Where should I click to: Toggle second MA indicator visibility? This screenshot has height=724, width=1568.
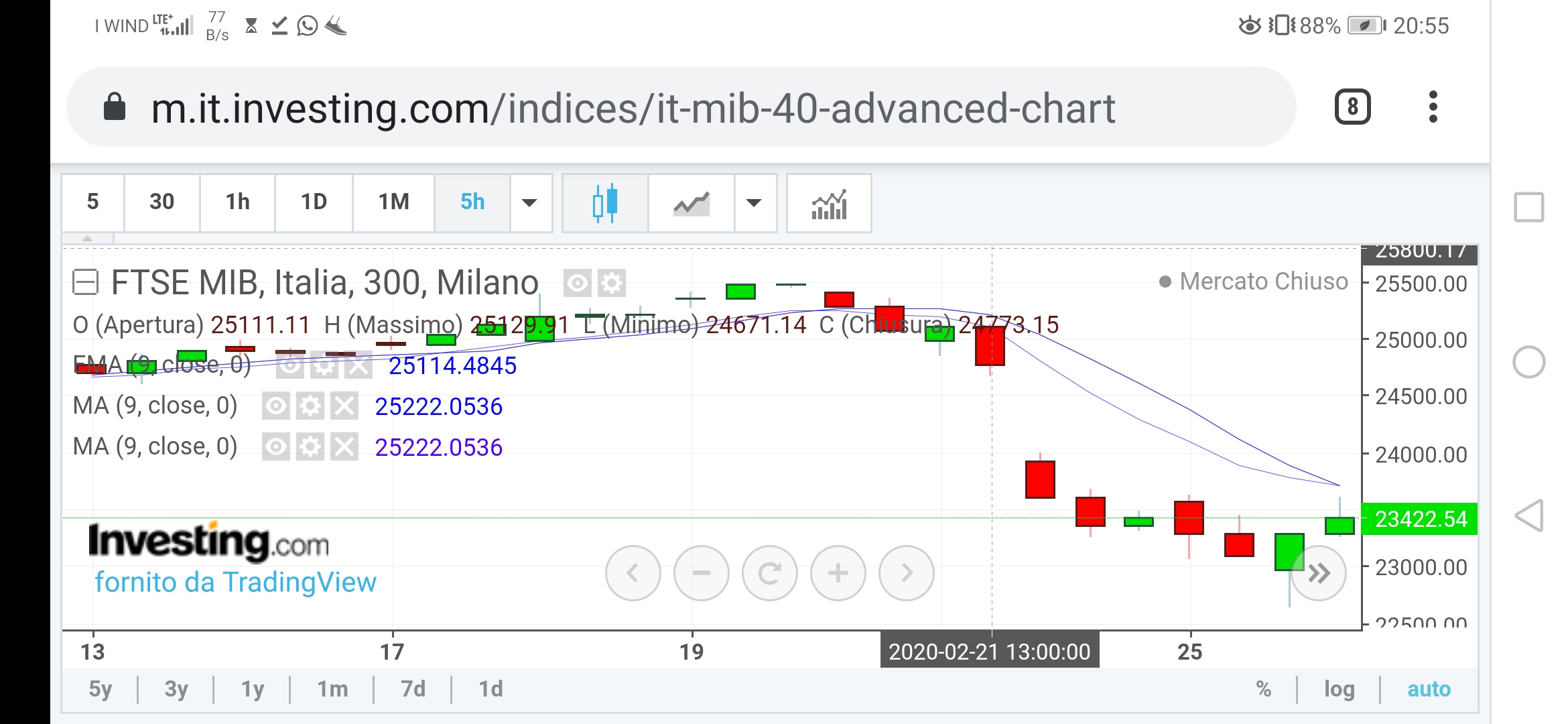(x=276, y=447)
